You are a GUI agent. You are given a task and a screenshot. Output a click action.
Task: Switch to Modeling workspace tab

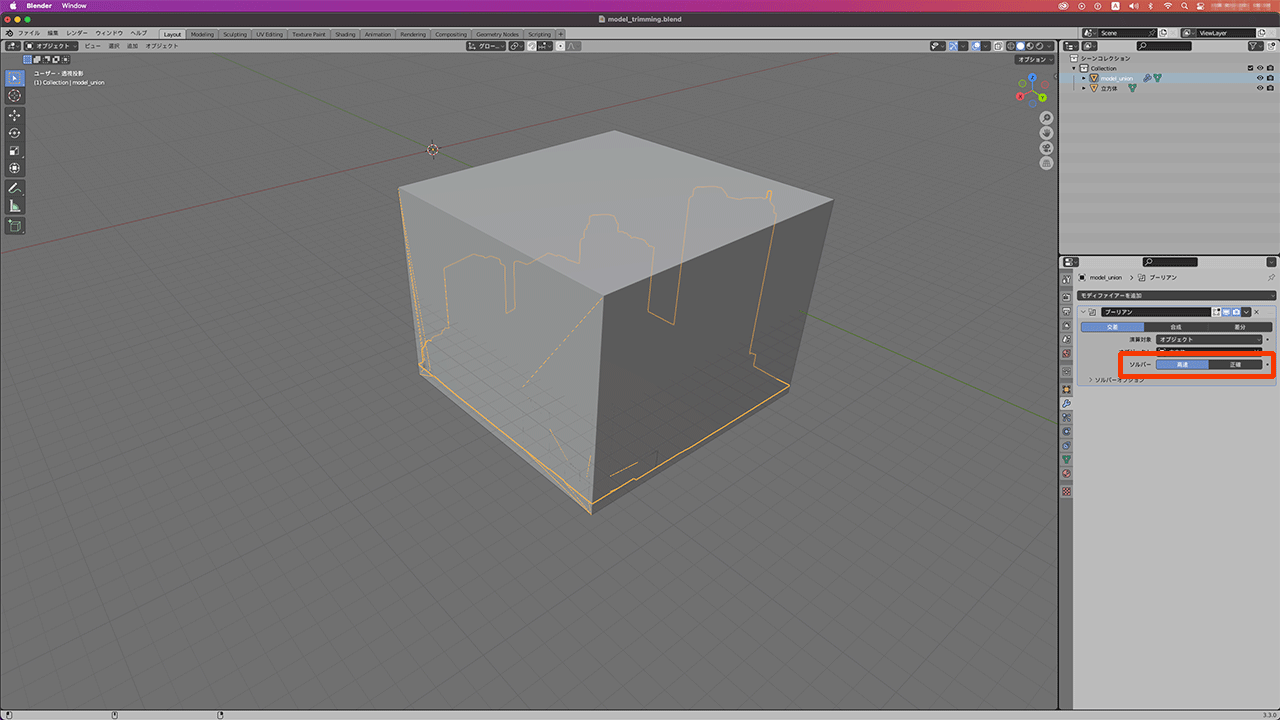[202, 34]
